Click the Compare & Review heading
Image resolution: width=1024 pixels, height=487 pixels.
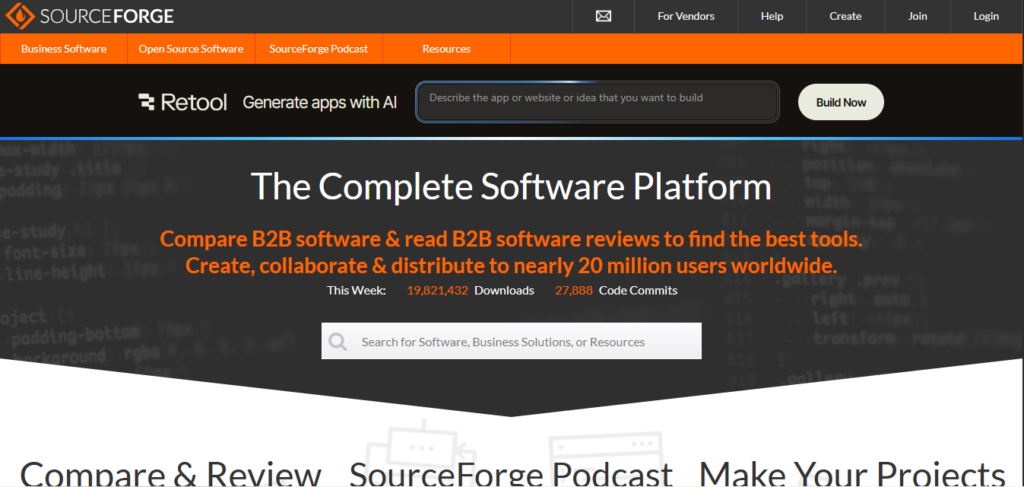pyautogui.click(x=171, y=473)
